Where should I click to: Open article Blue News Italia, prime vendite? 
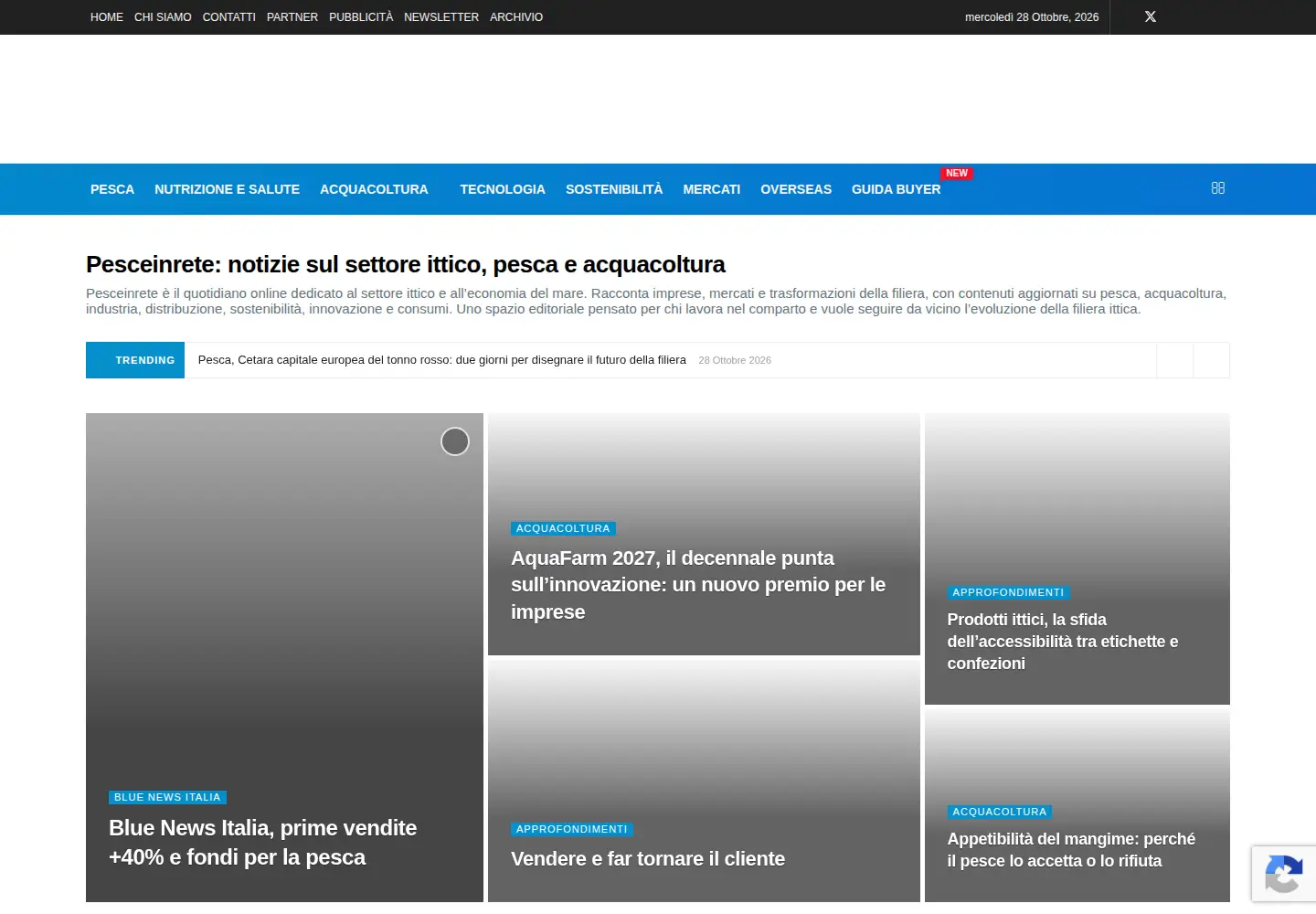pos(263,842)
